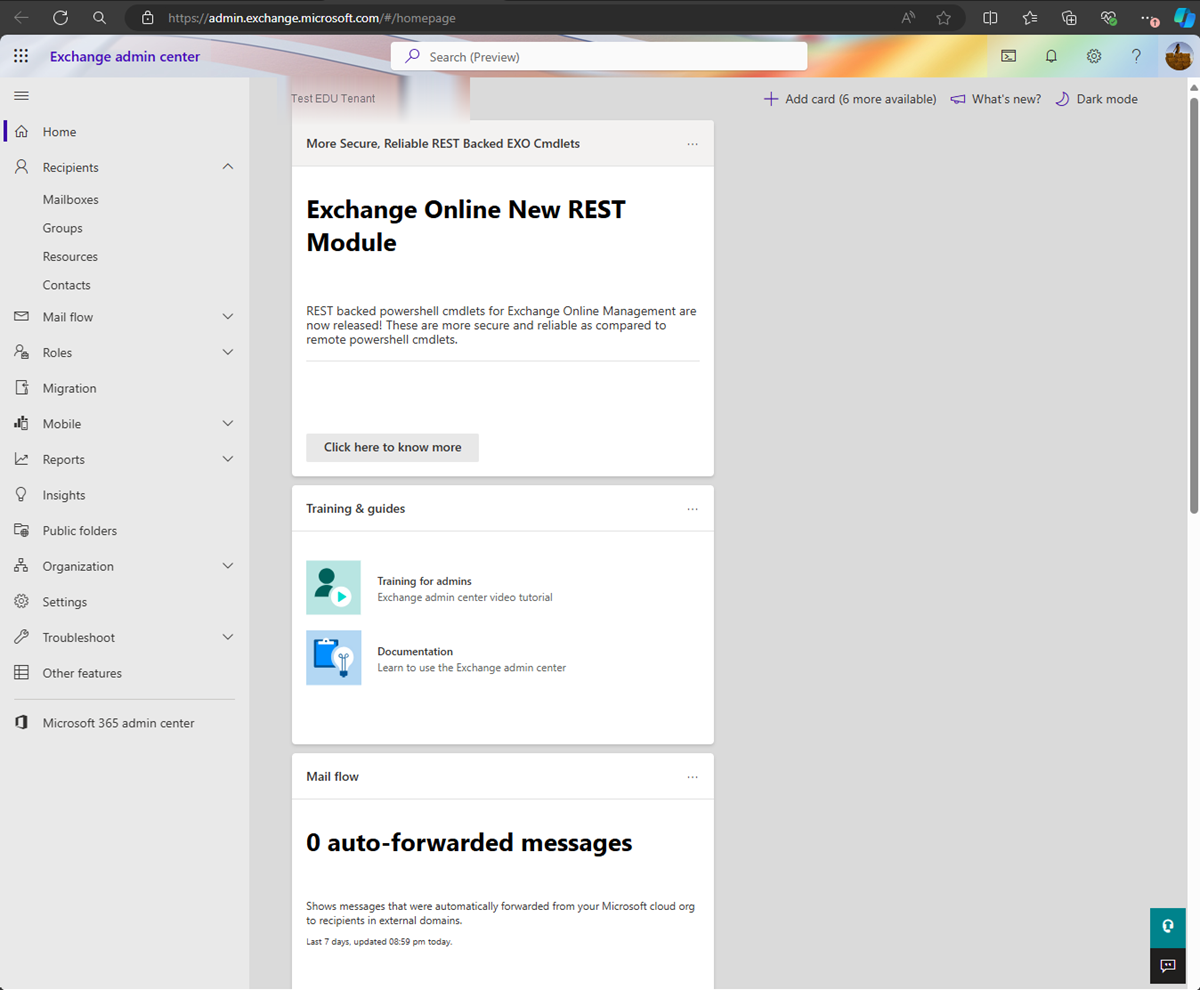This screenshot has width=1200, height=990.
Task: Expand the Reports chevron
Action: 228,459
